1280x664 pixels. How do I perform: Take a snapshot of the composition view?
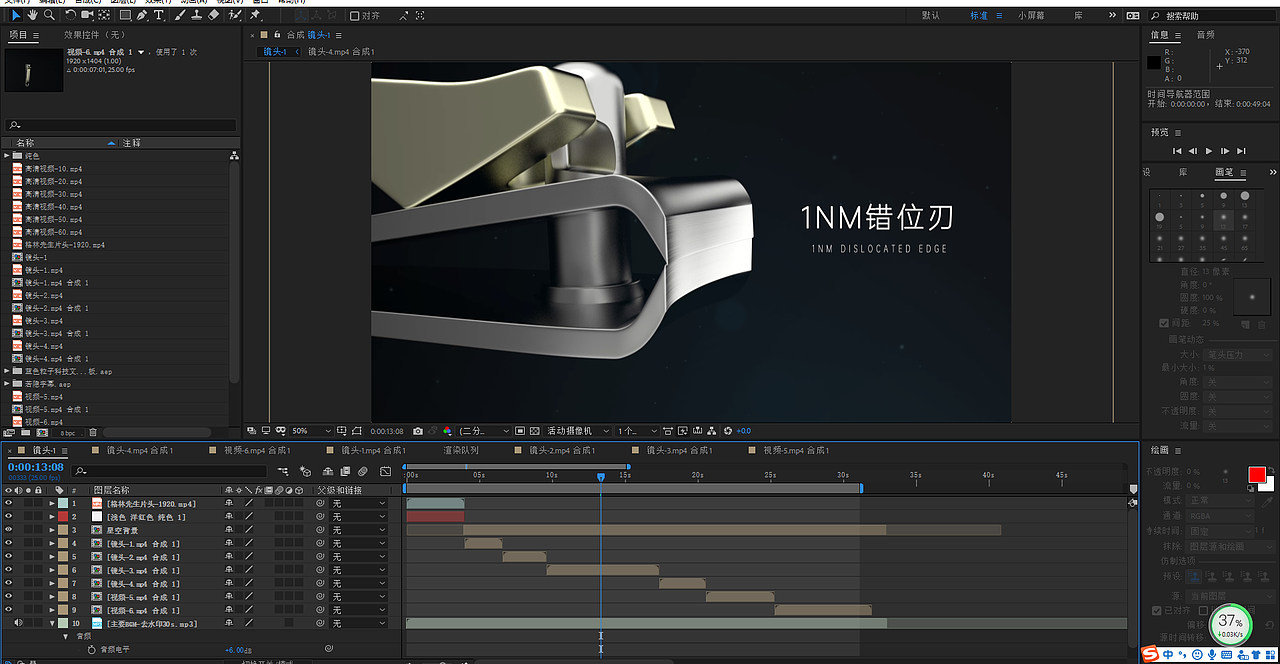coord(418,430)
